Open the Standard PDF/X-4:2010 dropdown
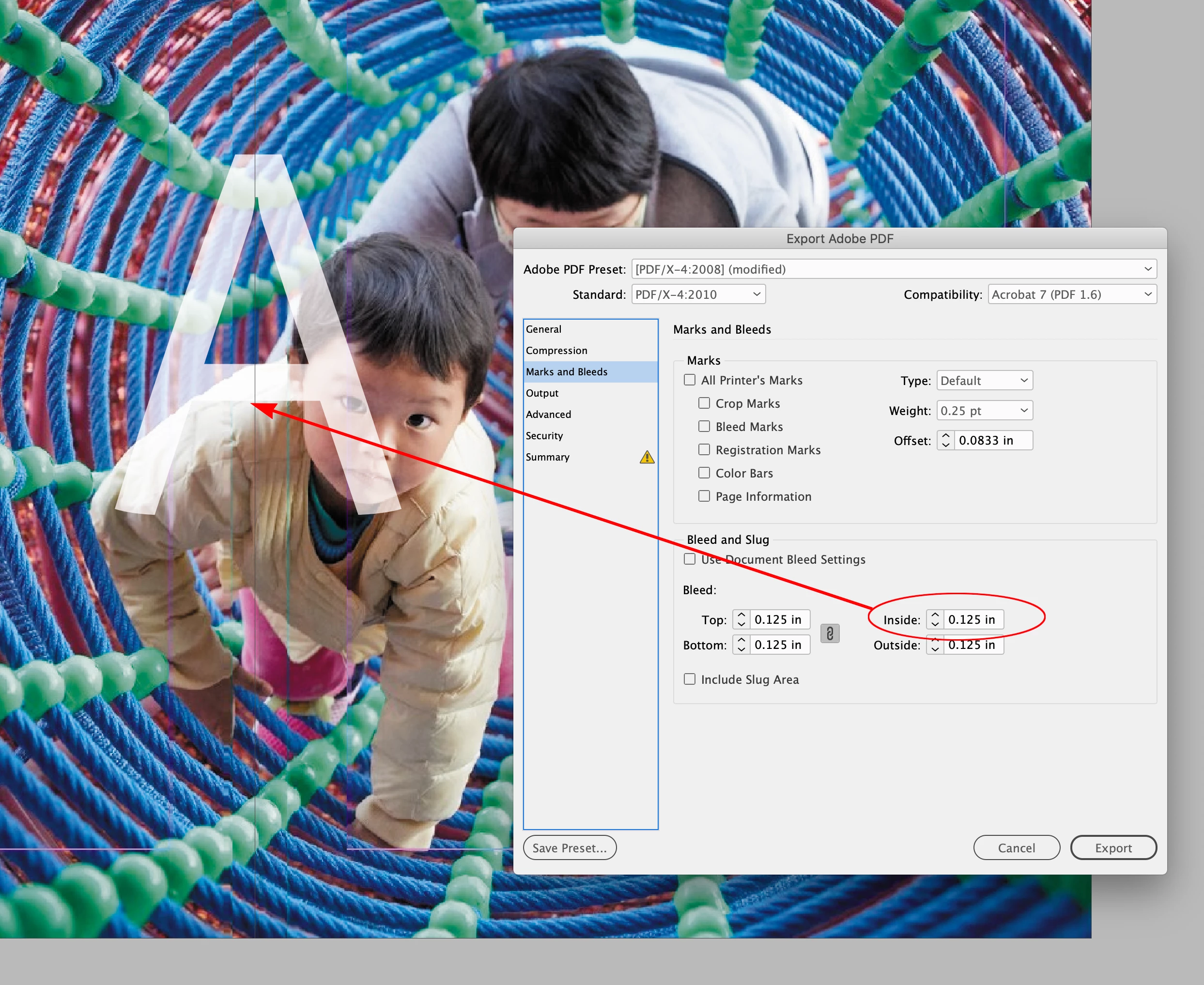The width and height of the screenshot is (1204, 985). [698, 294]
